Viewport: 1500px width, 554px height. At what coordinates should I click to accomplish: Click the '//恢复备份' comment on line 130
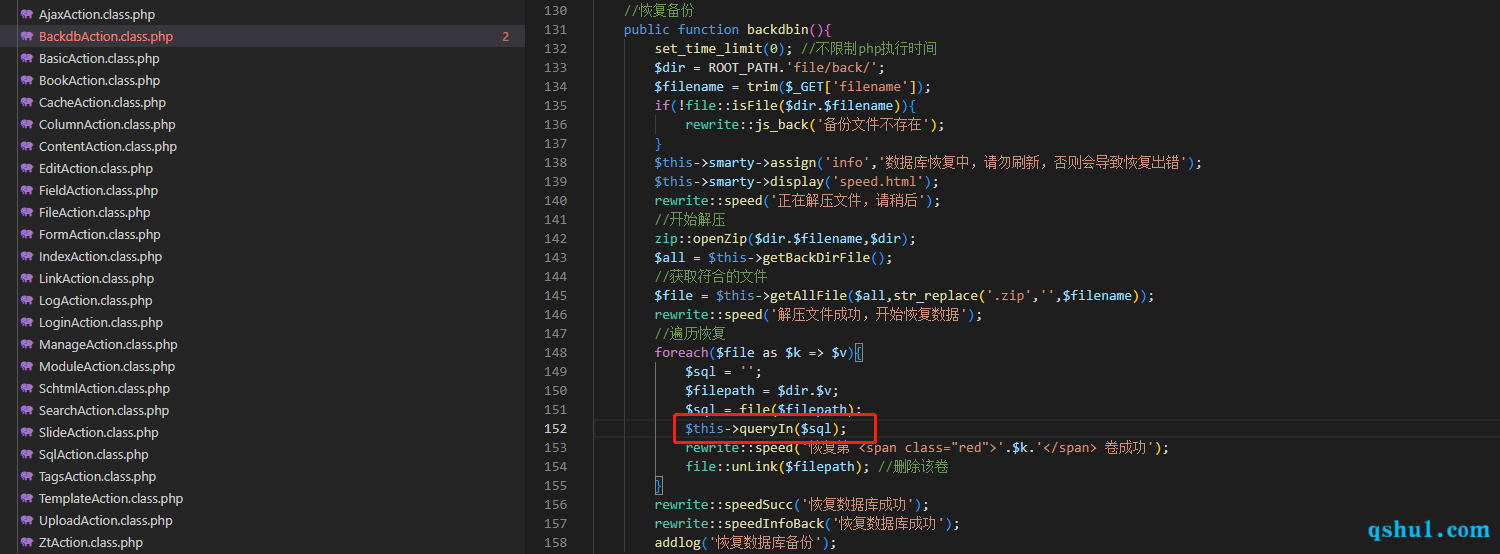[658, 11]
